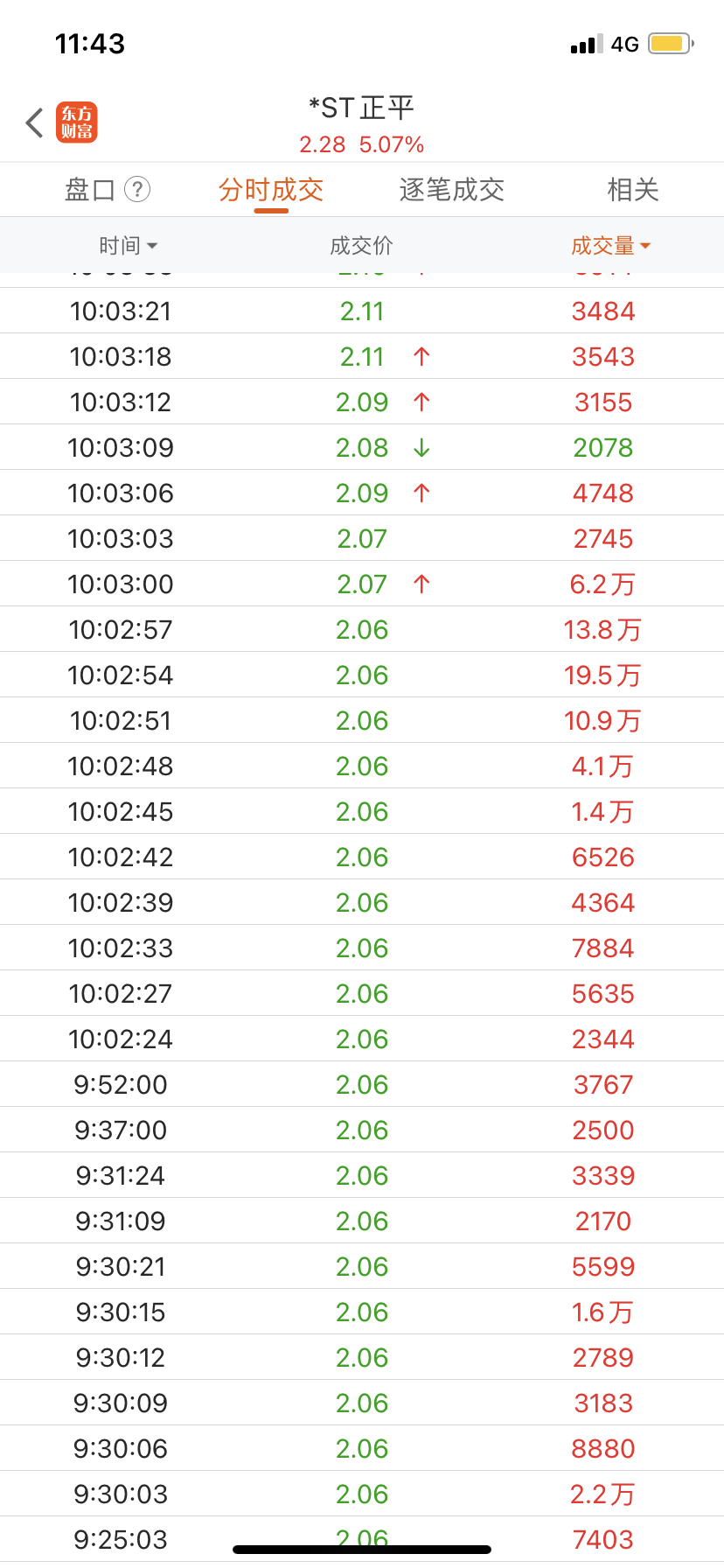The width and height of the screenshot is (724, 1568).
Task: Tap the red up arrow at 10:03:18
Action: coord(421,356)
